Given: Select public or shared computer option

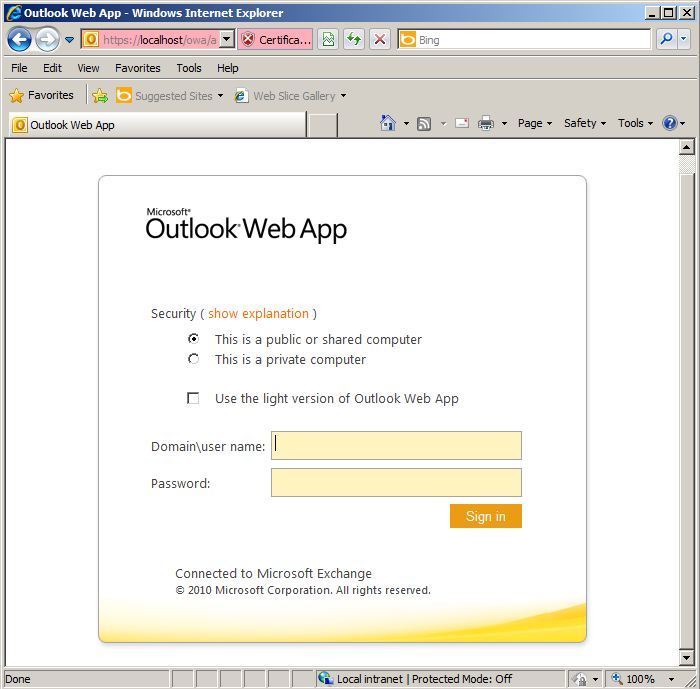Looking at the screenshot, I should point(193,339).
